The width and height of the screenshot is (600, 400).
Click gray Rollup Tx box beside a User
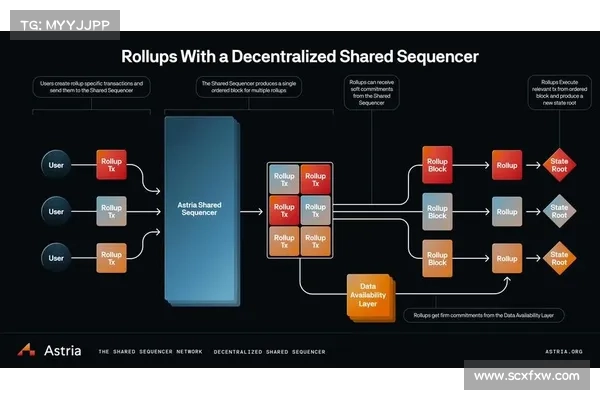coord(111,211)
